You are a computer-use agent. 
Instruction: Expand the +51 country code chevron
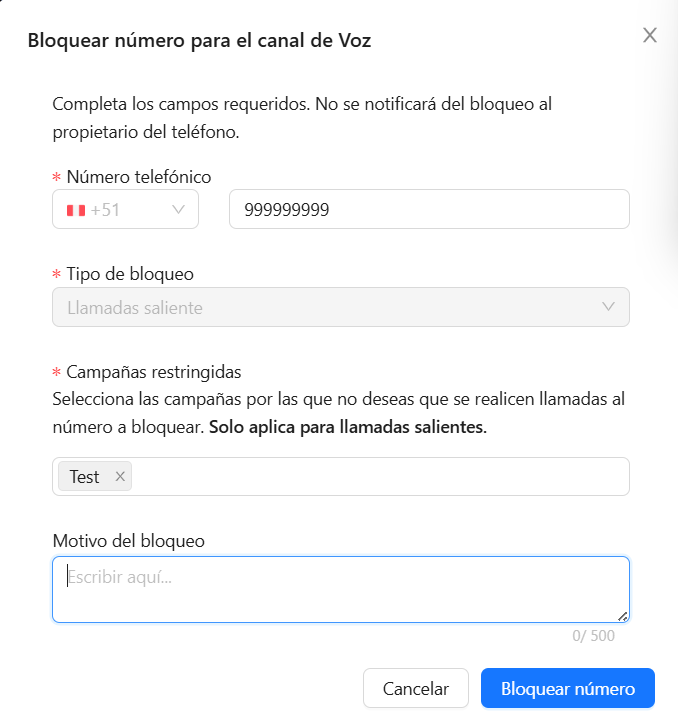[180, 209]
